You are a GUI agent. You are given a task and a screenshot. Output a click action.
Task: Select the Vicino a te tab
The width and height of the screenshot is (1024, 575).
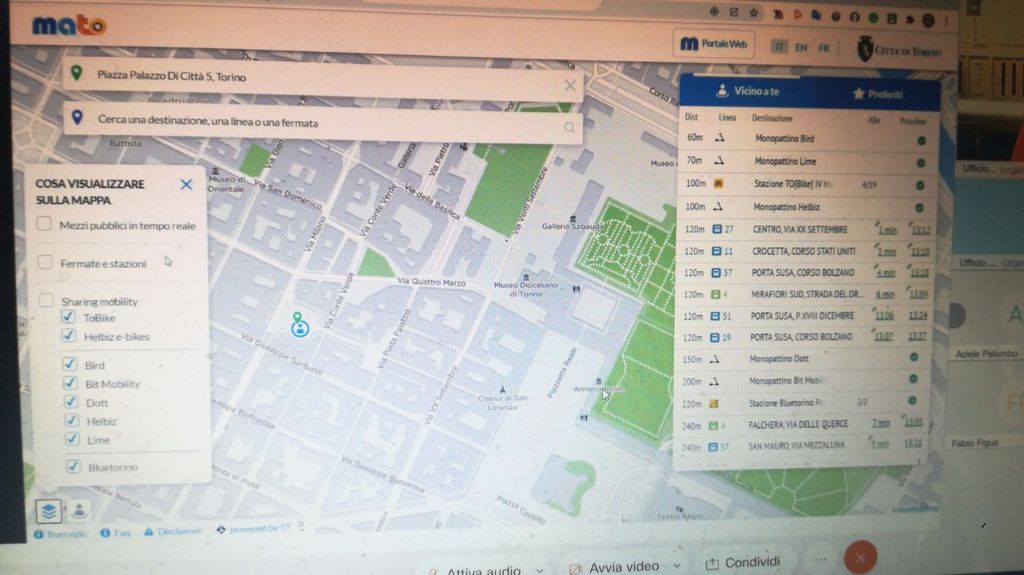pyautogui.click(x=746, y=92)
